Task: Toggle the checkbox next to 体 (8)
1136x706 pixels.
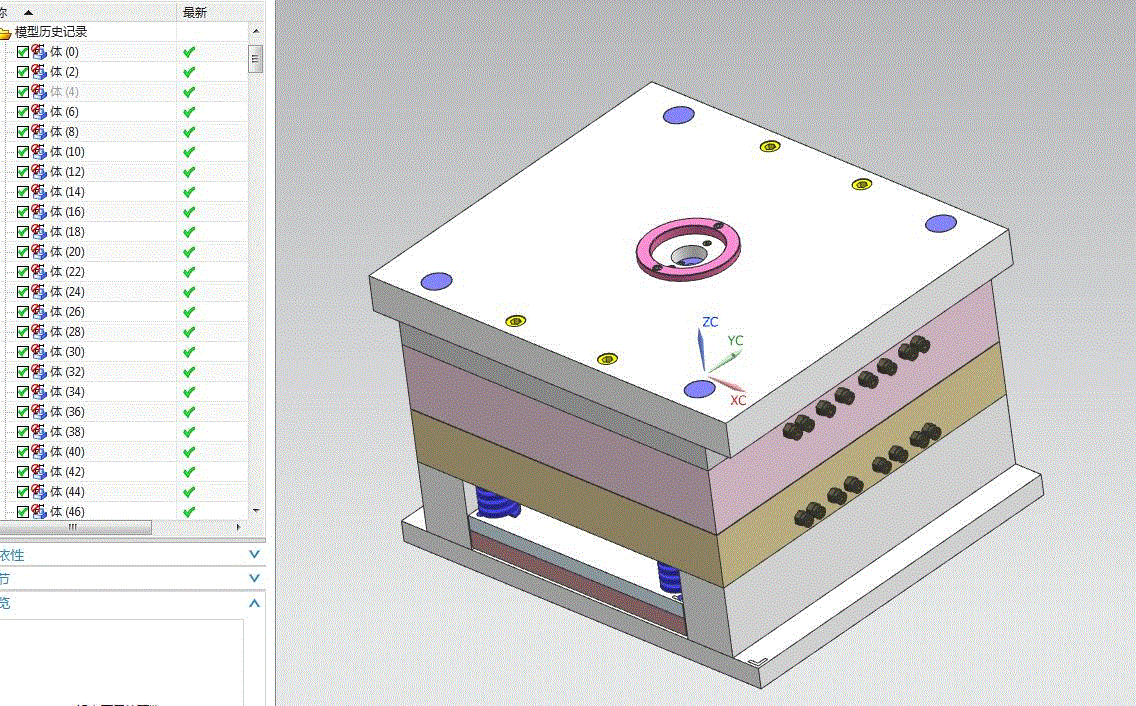Action: click(x=22, y=132)
